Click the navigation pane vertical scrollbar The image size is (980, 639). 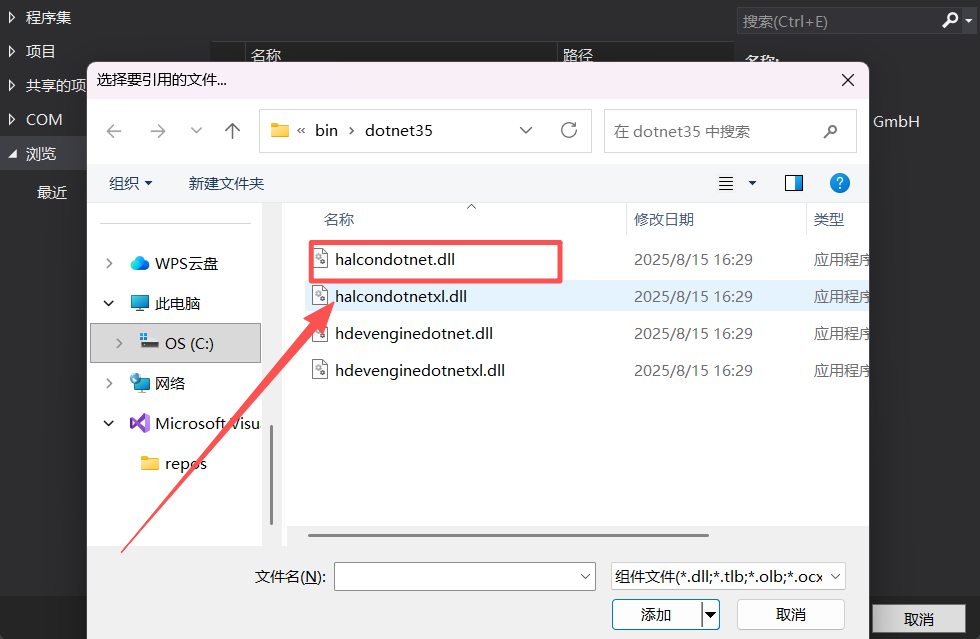click(x=271, y=475)
